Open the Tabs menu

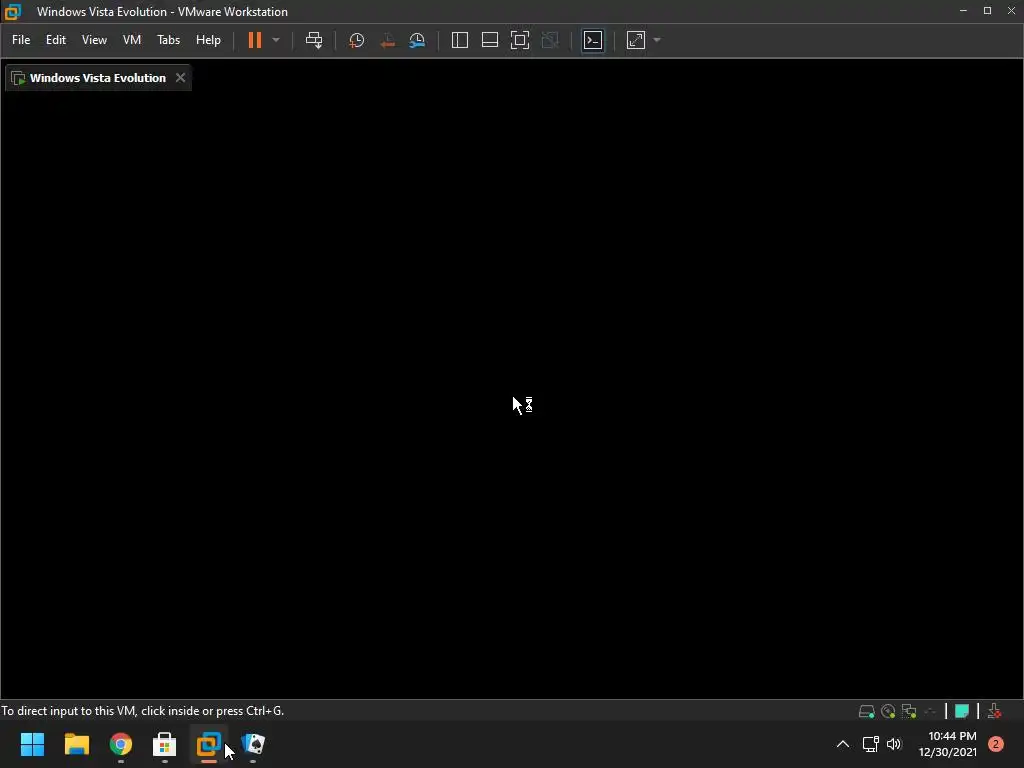(168, 40)
